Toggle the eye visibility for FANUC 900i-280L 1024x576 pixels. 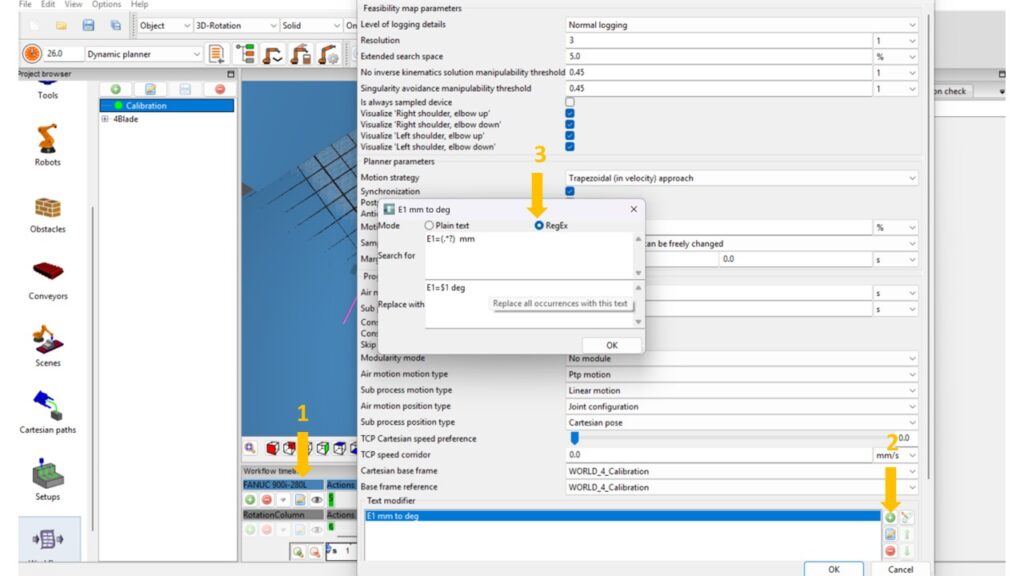pyautogui.click(x=315, y=500)
